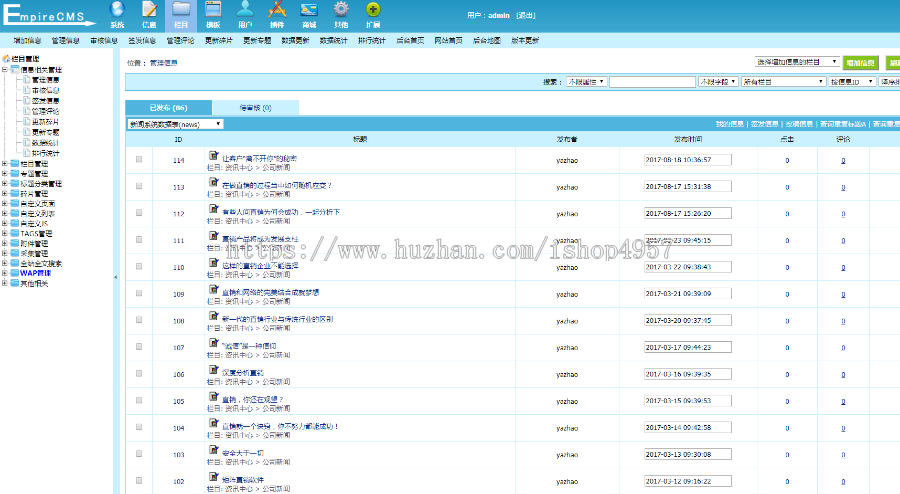The height and width of the screenshot is (494, 900).
Task: Click the 退出 logout link
Action: [525, 15]
